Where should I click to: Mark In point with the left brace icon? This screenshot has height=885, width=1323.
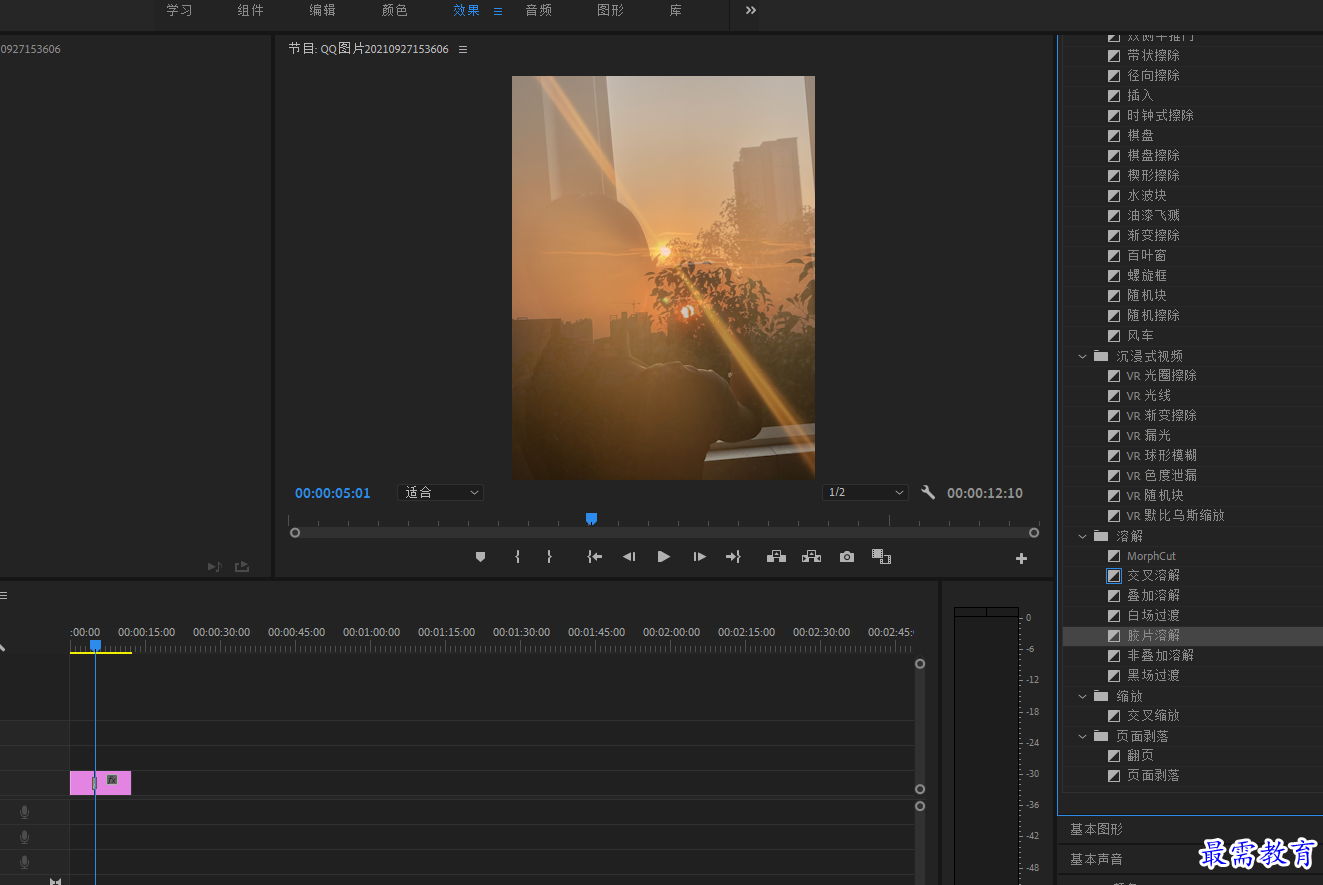point(517,557)
